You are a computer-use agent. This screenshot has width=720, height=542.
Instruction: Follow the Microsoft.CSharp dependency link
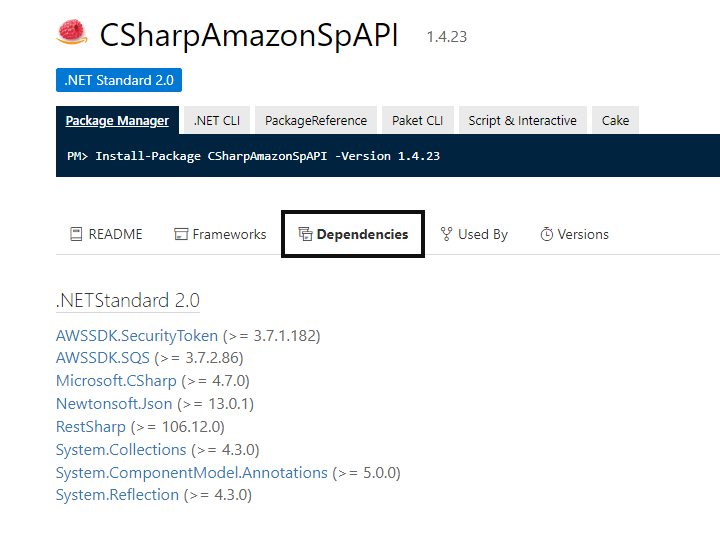[116, 380]
